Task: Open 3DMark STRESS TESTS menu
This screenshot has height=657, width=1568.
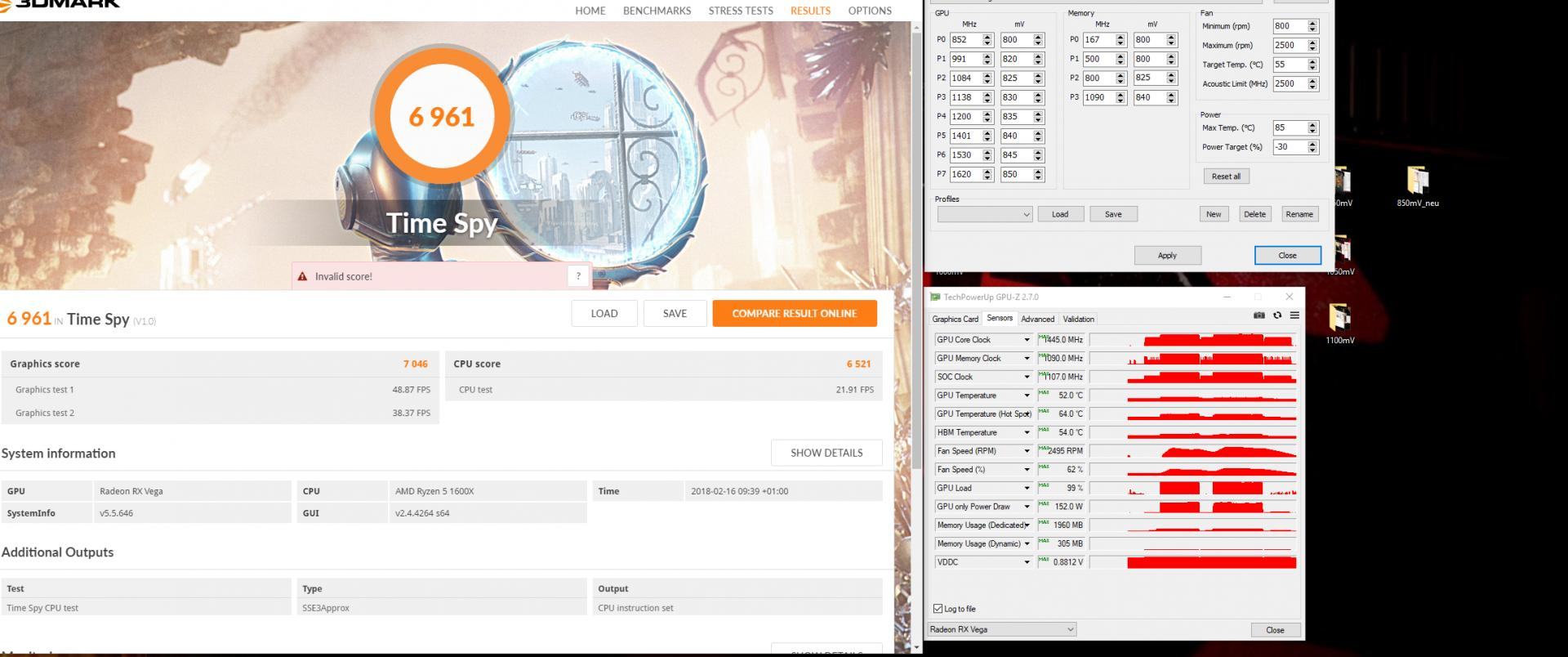Action: 740,11
